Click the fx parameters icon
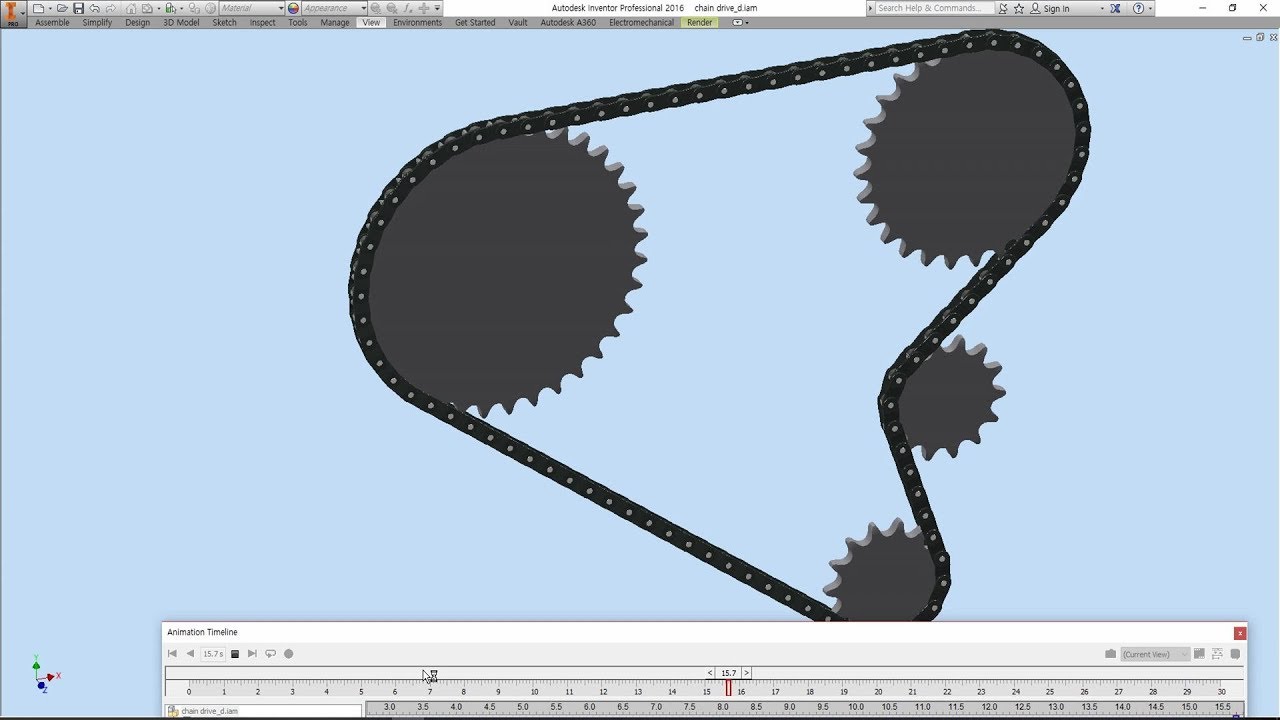The height and width of the screenshot is (720, 1280). coord(406,8)
